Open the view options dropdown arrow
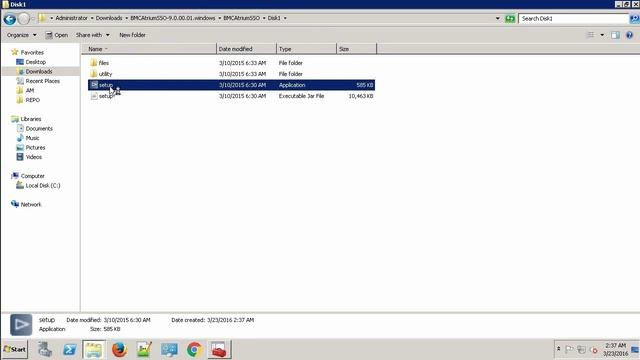The image size is (640, 360). 602,35
